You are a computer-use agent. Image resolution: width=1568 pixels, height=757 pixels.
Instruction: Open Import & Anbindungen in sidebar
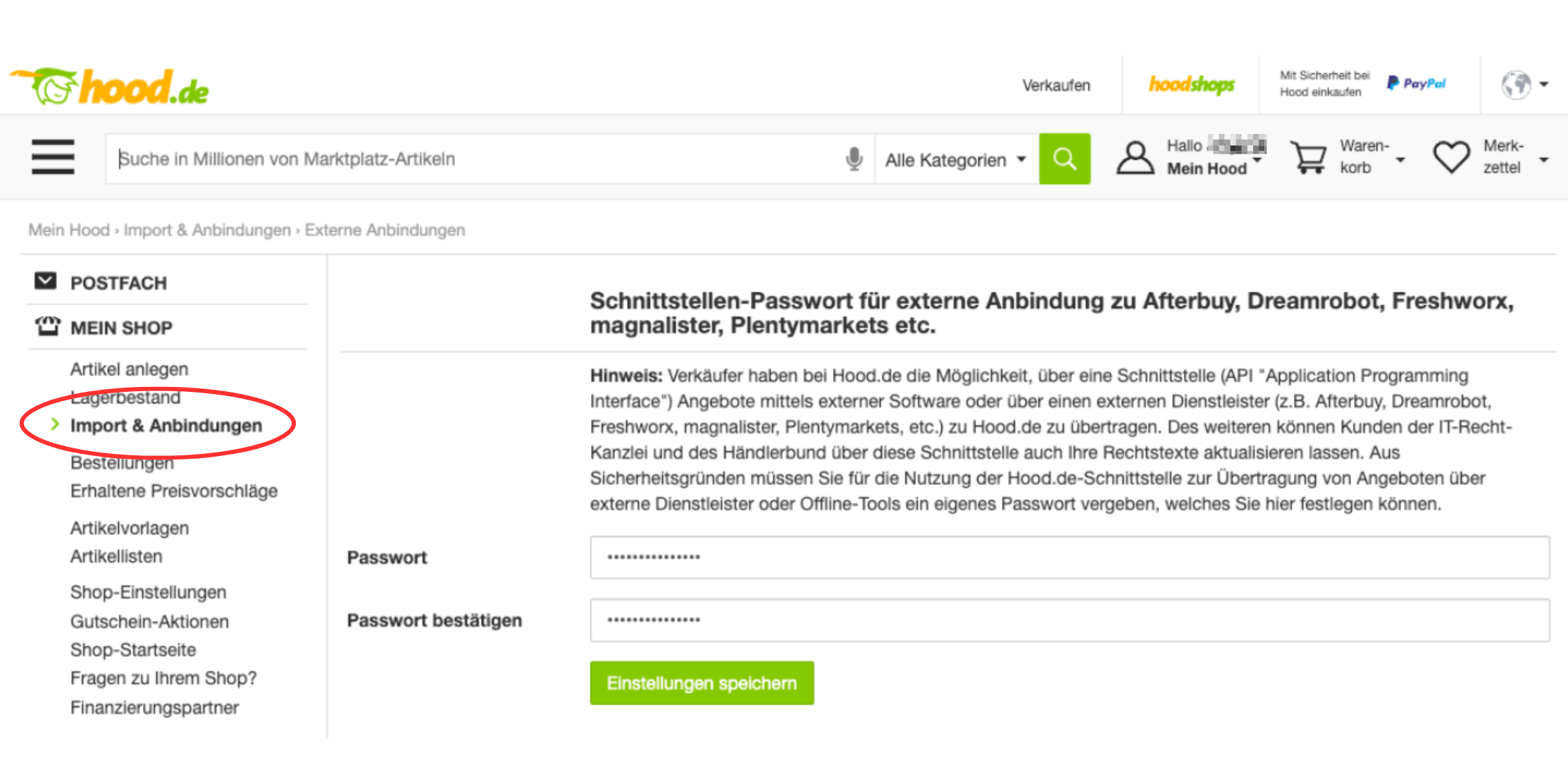tap(166, 426)
